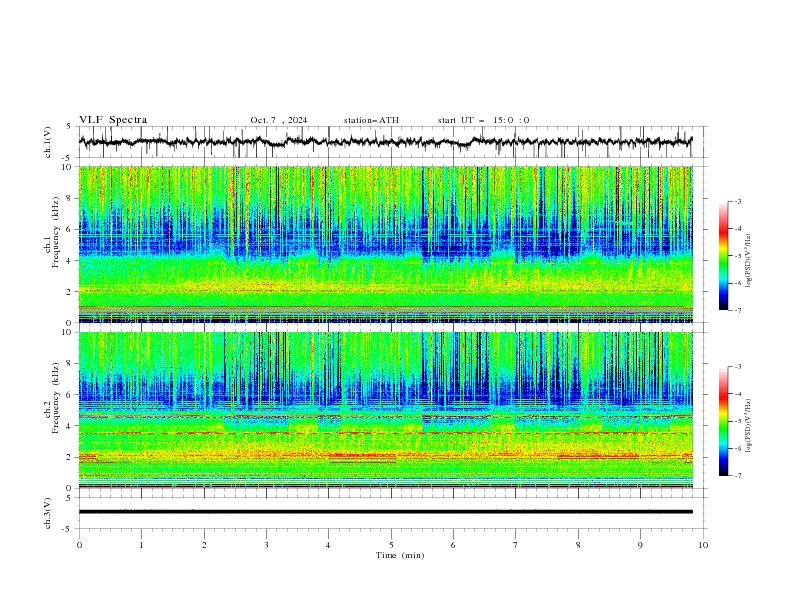This screenshot has height=612, width=792.
Task: Click the "ch.1(V)" waveform axis label
Action: pyautogui.click(x=48, y=142)
